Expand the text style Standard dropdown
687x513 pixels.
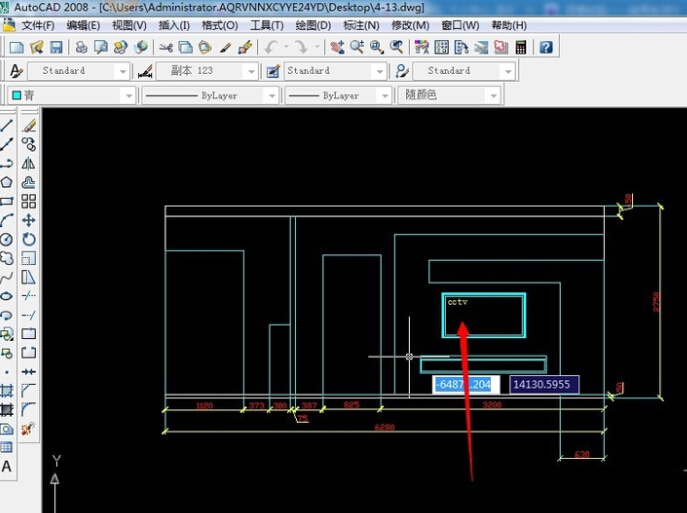122,71
